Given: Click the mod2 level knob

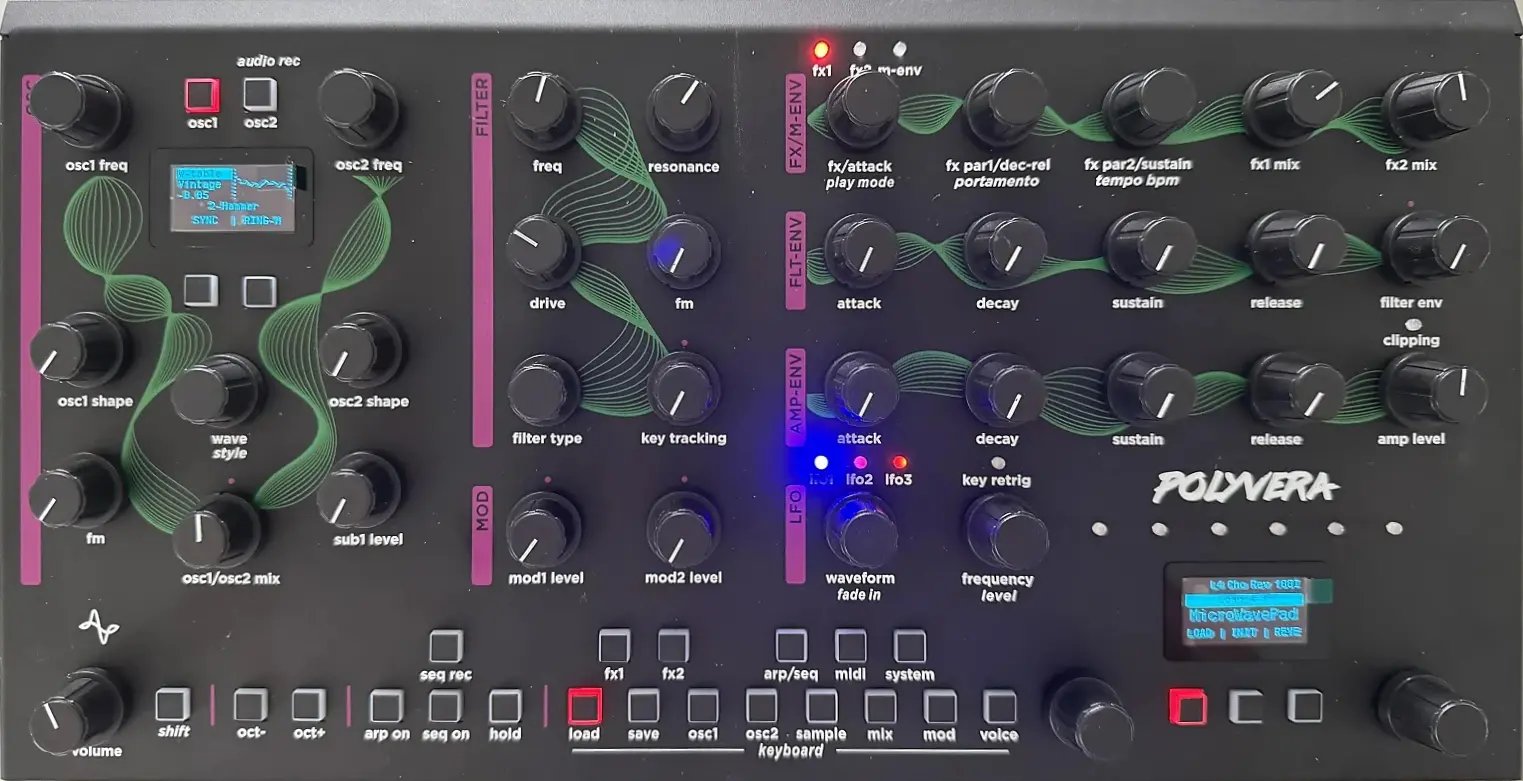Looking at the screenshot, I should (x=683, y=530).
